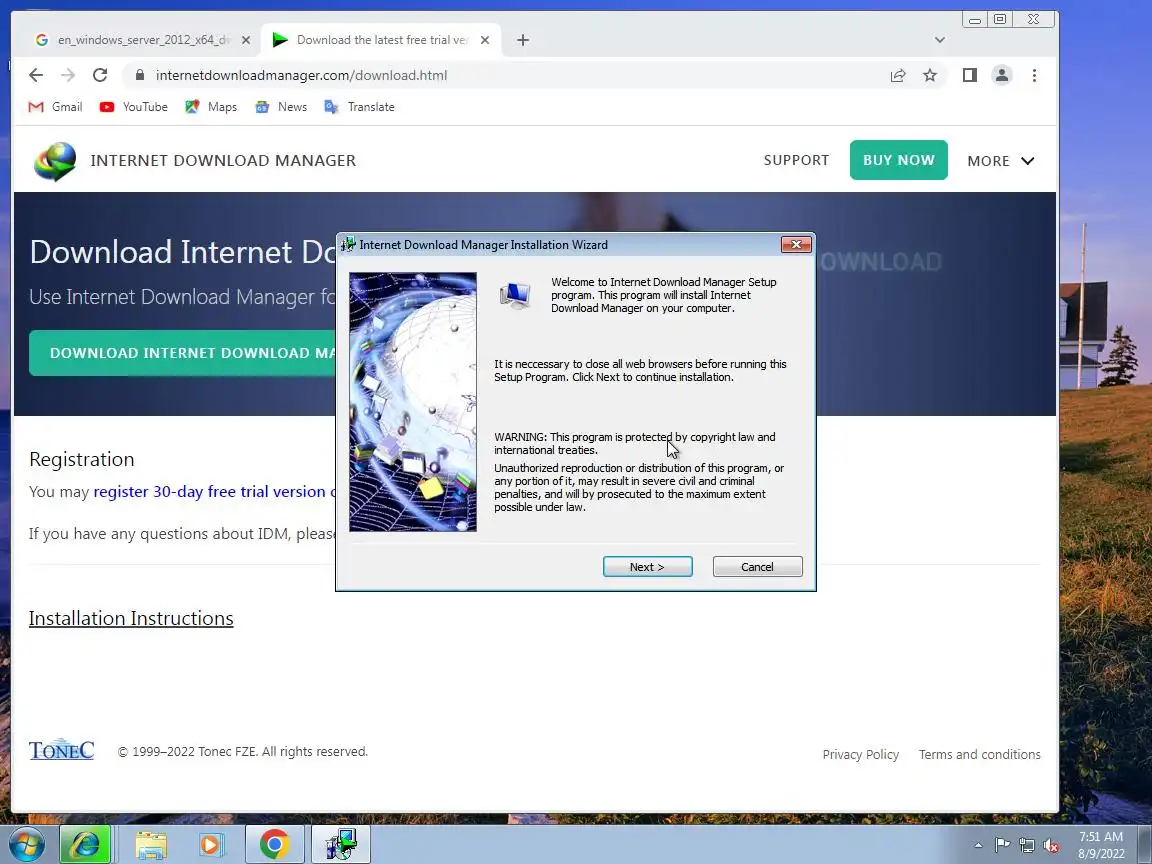This screenshot has height=864, width=1152.
Task: Expand the MORE menu
Action: point(1001,161)
